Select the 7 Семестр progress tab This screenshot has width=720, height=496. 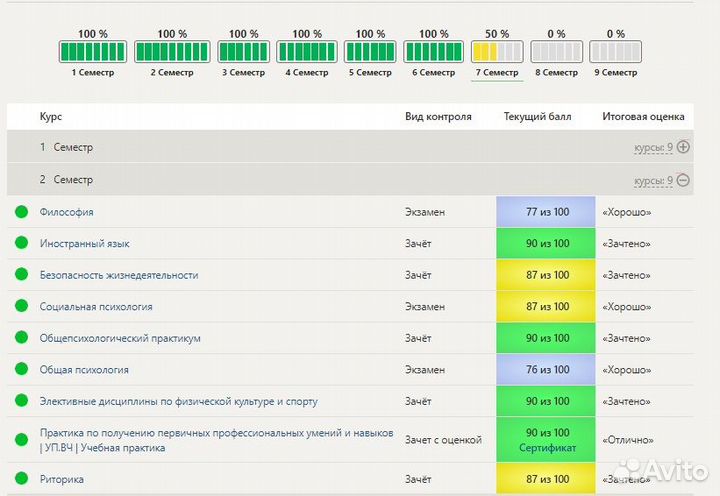pyautogui.click(x=497, y=52)
